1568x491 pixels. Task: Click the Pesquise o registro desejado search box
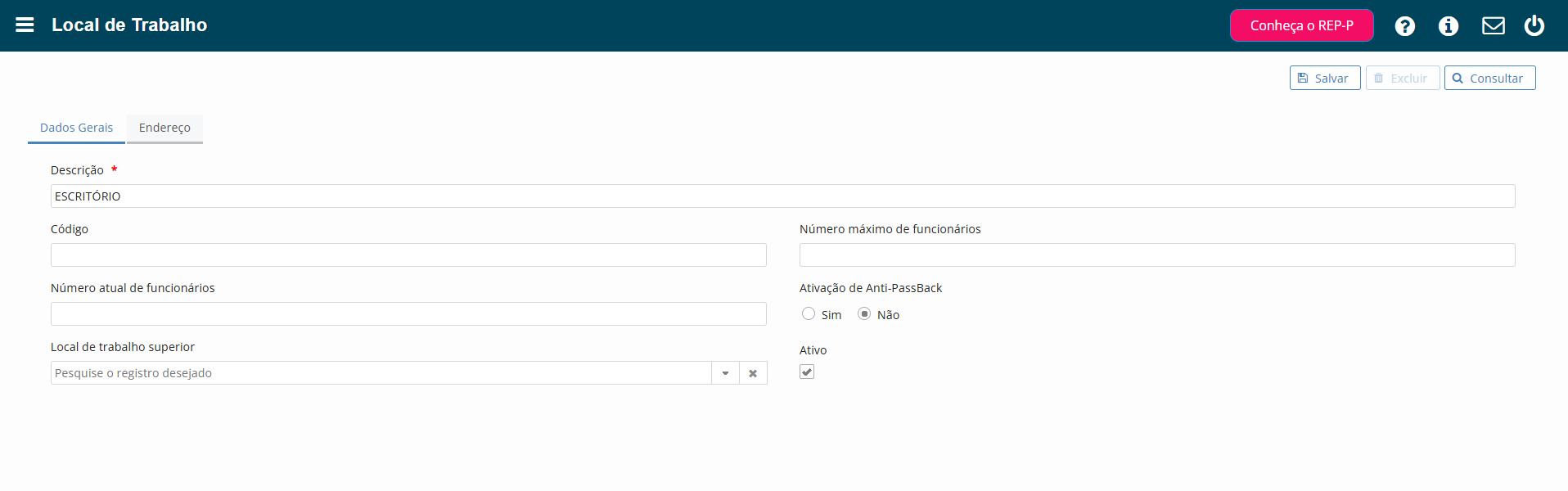tap(381, 373)
